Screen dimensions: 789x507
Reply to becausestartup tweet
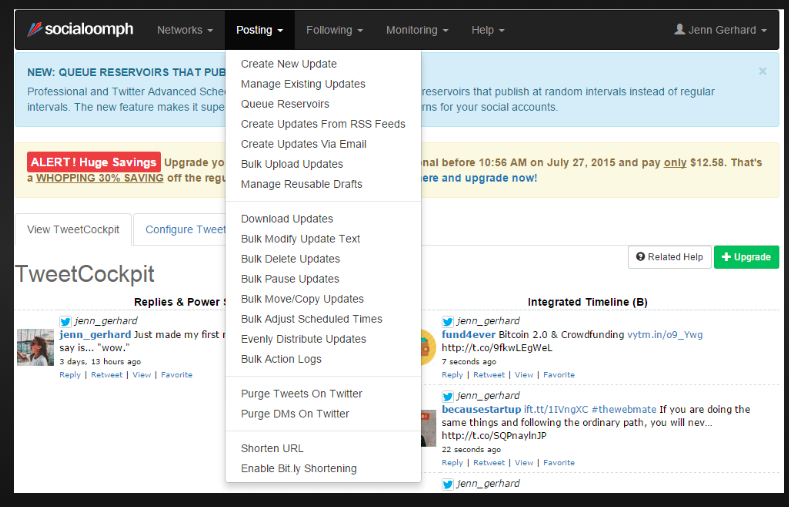[452, 463]
